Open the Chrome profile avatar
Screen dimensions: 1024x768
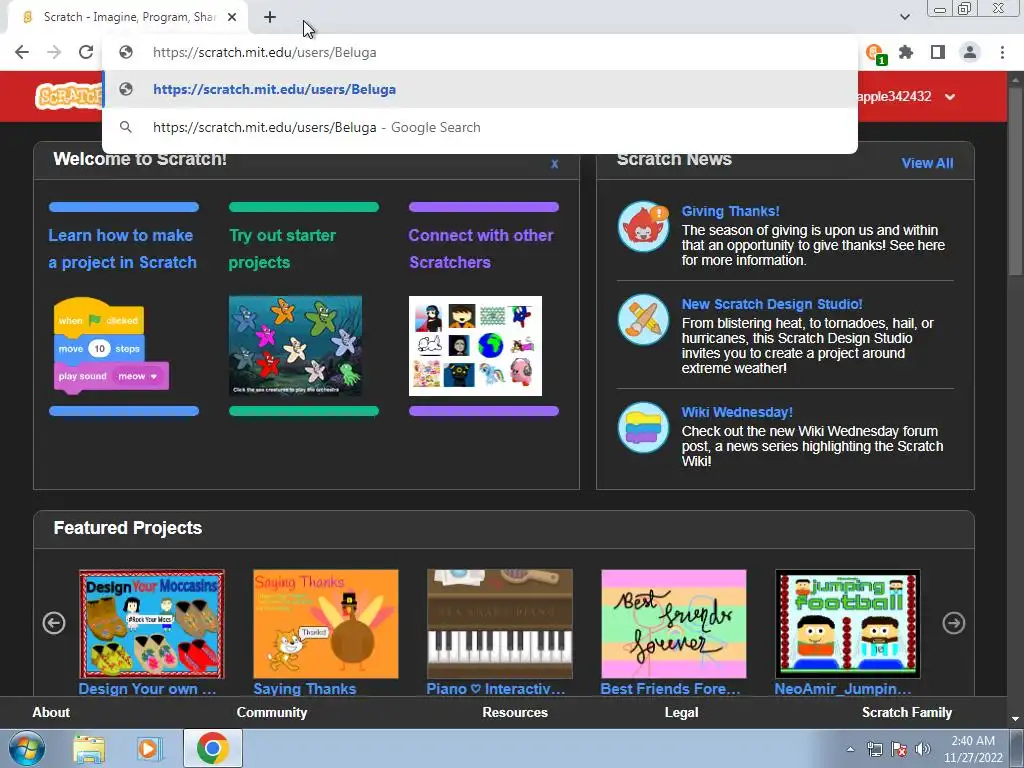(970, 52)
